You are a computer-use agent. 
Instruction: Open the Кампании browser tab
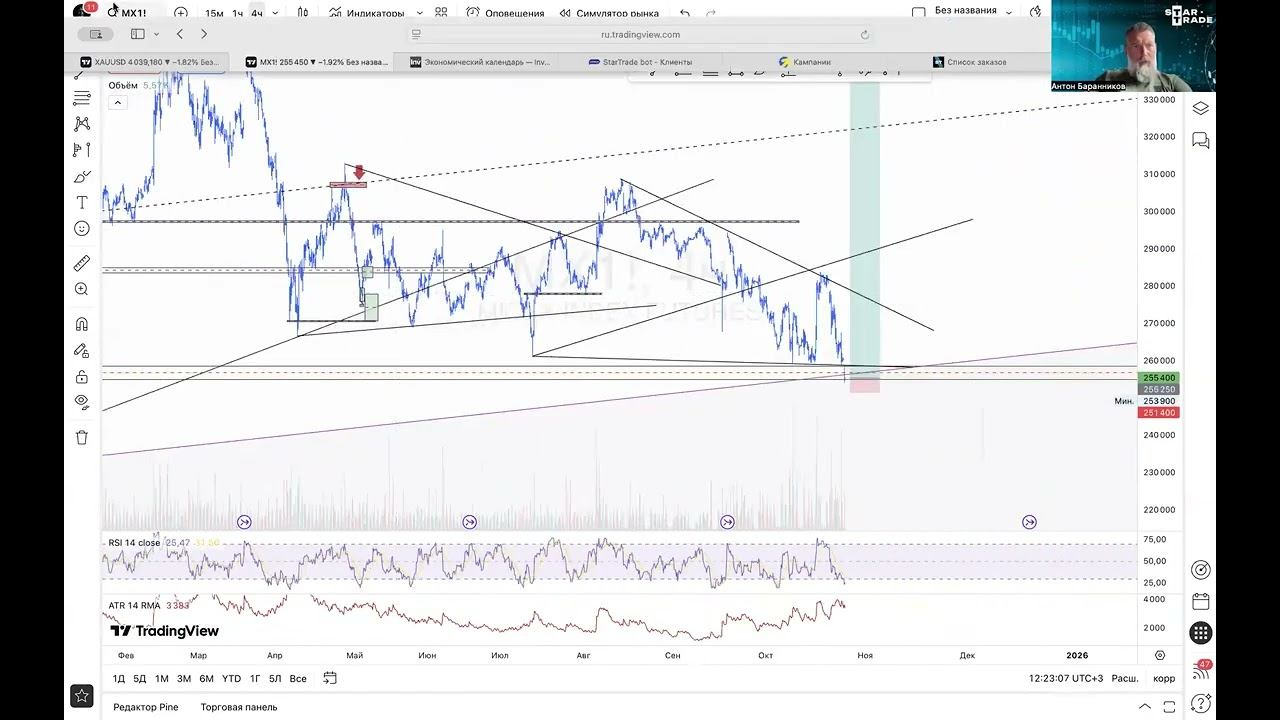[805, 62]
